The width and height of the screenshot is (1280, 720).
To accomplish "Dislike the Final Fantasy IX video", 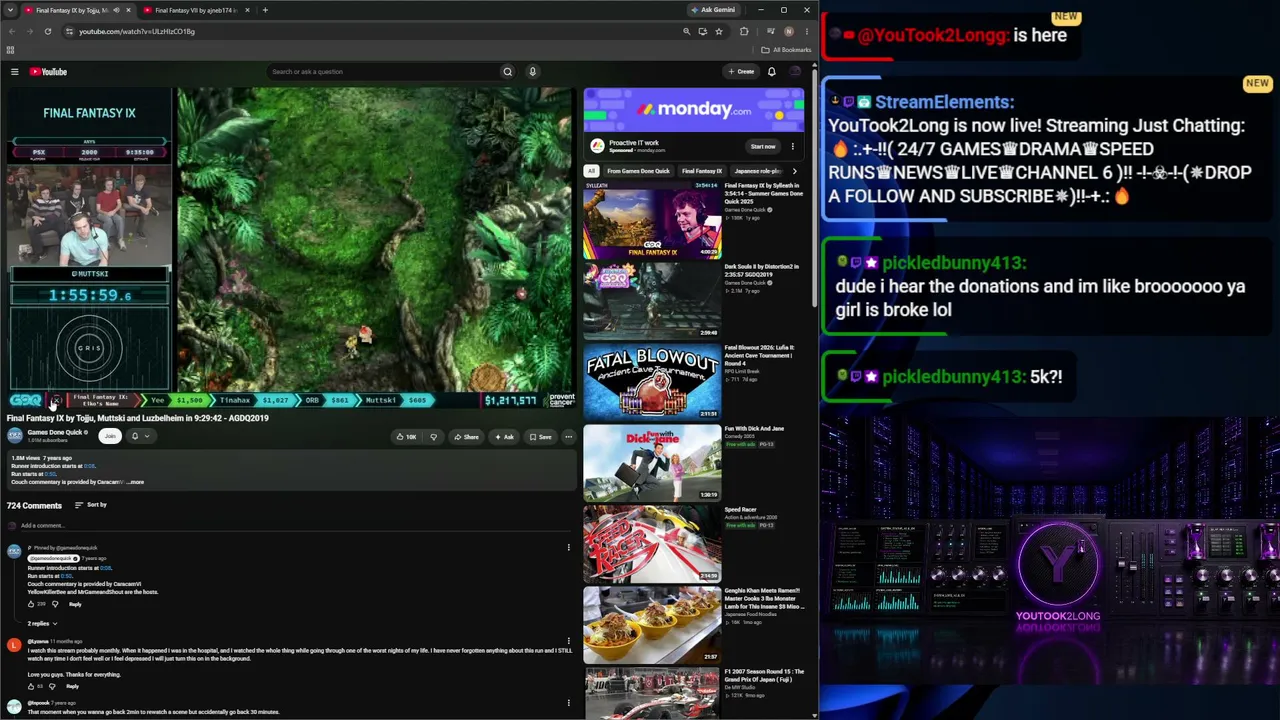I will click(433, 437).
